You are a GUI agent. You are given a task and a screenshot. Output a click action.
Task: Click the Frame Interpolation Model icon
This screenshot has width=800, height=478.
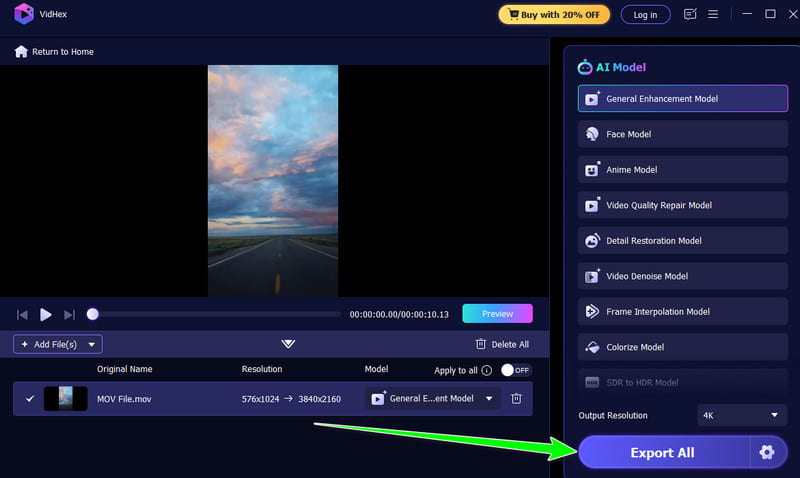tap(592, 311)
